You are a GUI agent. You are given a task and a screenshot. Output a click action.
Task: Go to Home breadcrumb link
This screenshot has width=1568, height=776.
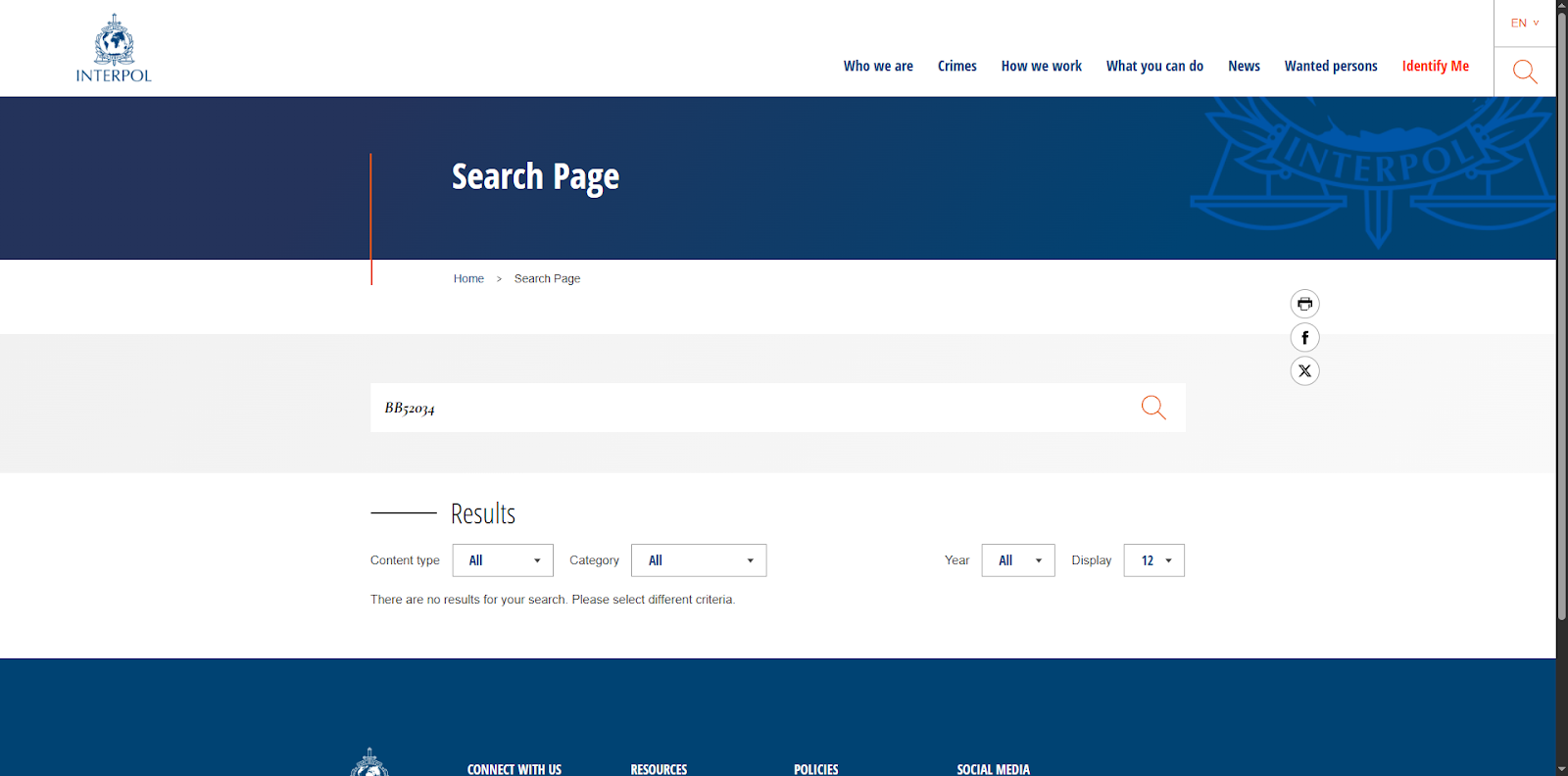pos(468,279)
